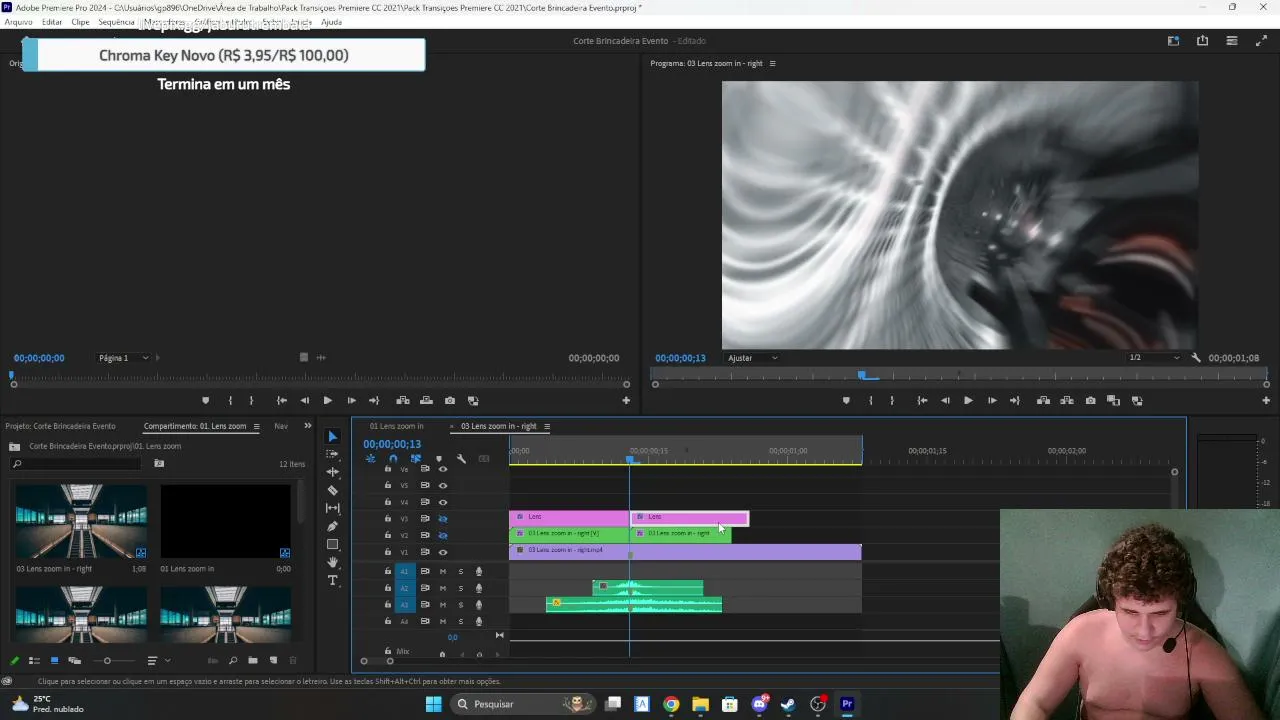Open Workspaces icon in header bar
This screenshot has width=1280, height=720.
click(x=1173, y=41)
